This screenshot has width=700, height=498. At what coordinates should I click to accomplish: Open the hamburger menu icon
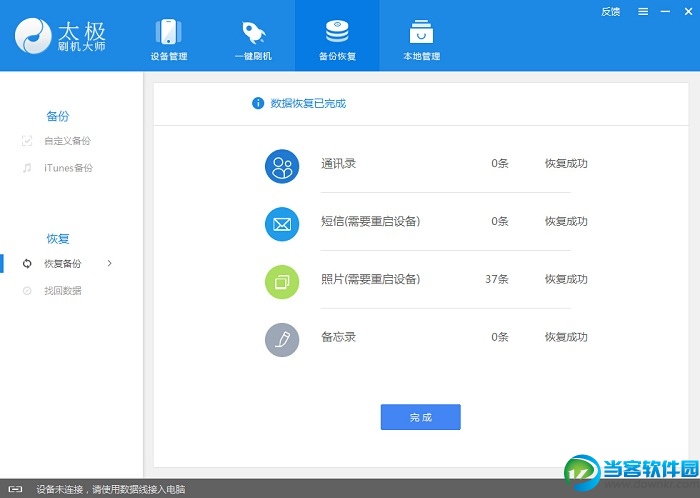643,12
